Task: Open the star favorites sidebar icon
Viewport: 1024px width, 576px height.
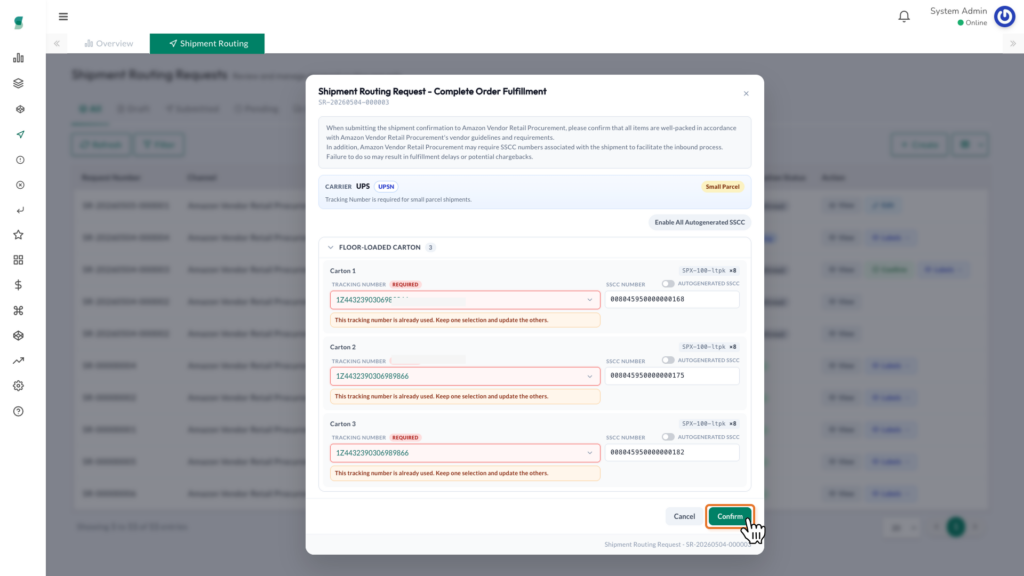Action: click(x=18, y=234)
